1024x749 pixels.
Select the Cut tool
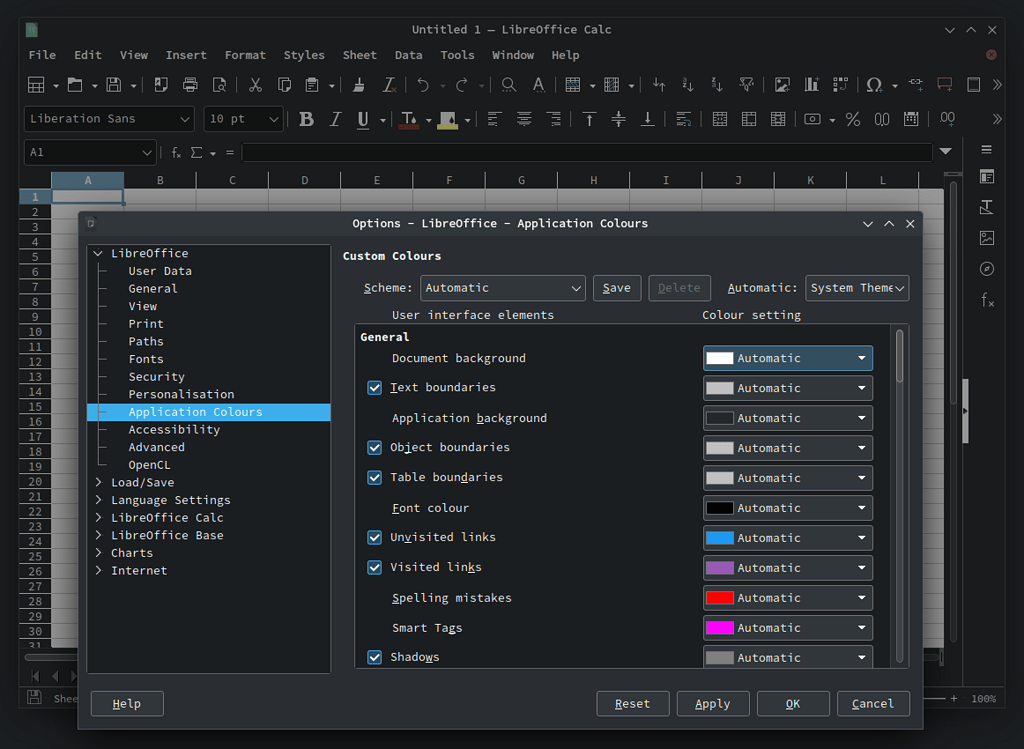pos(256,85)
